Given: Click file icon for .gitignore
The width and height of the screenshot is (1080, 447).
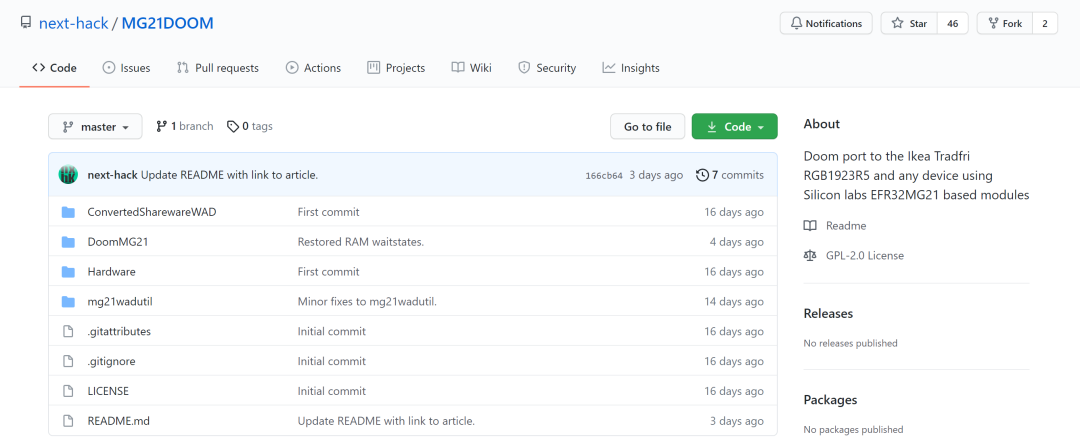Looking at the screenshot, I should click(x=68, y=361).
